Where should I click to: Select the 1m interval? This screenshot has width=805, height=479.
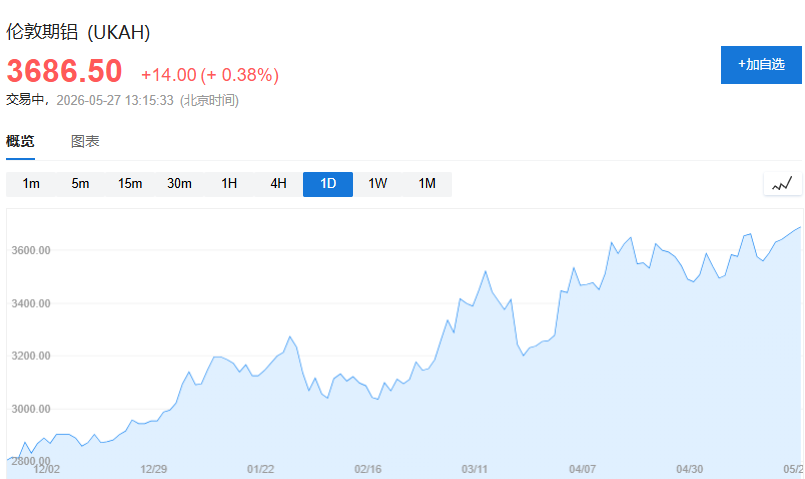31,184
